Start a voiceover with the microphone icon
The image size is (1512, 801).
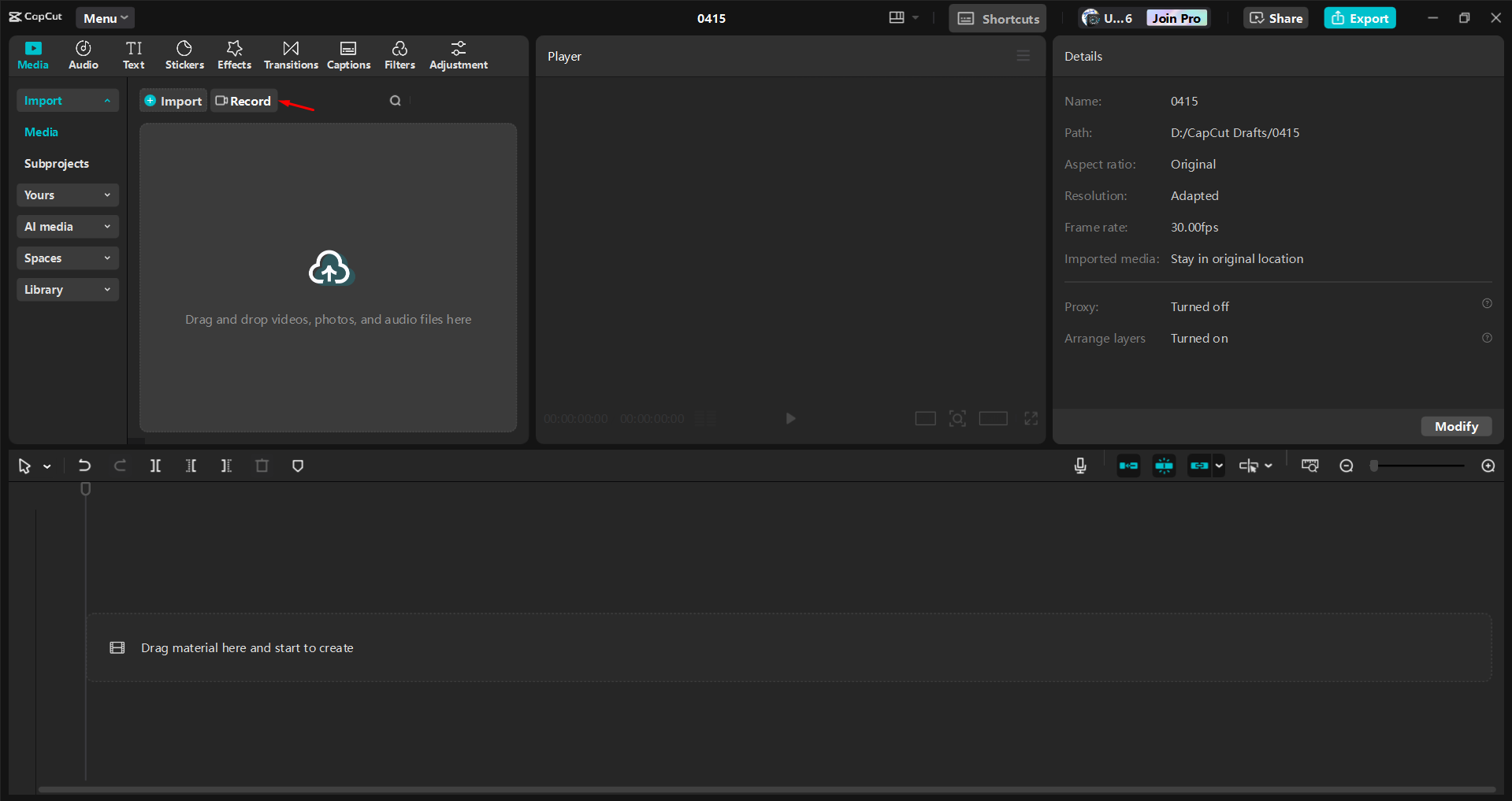coord(1080,465)
